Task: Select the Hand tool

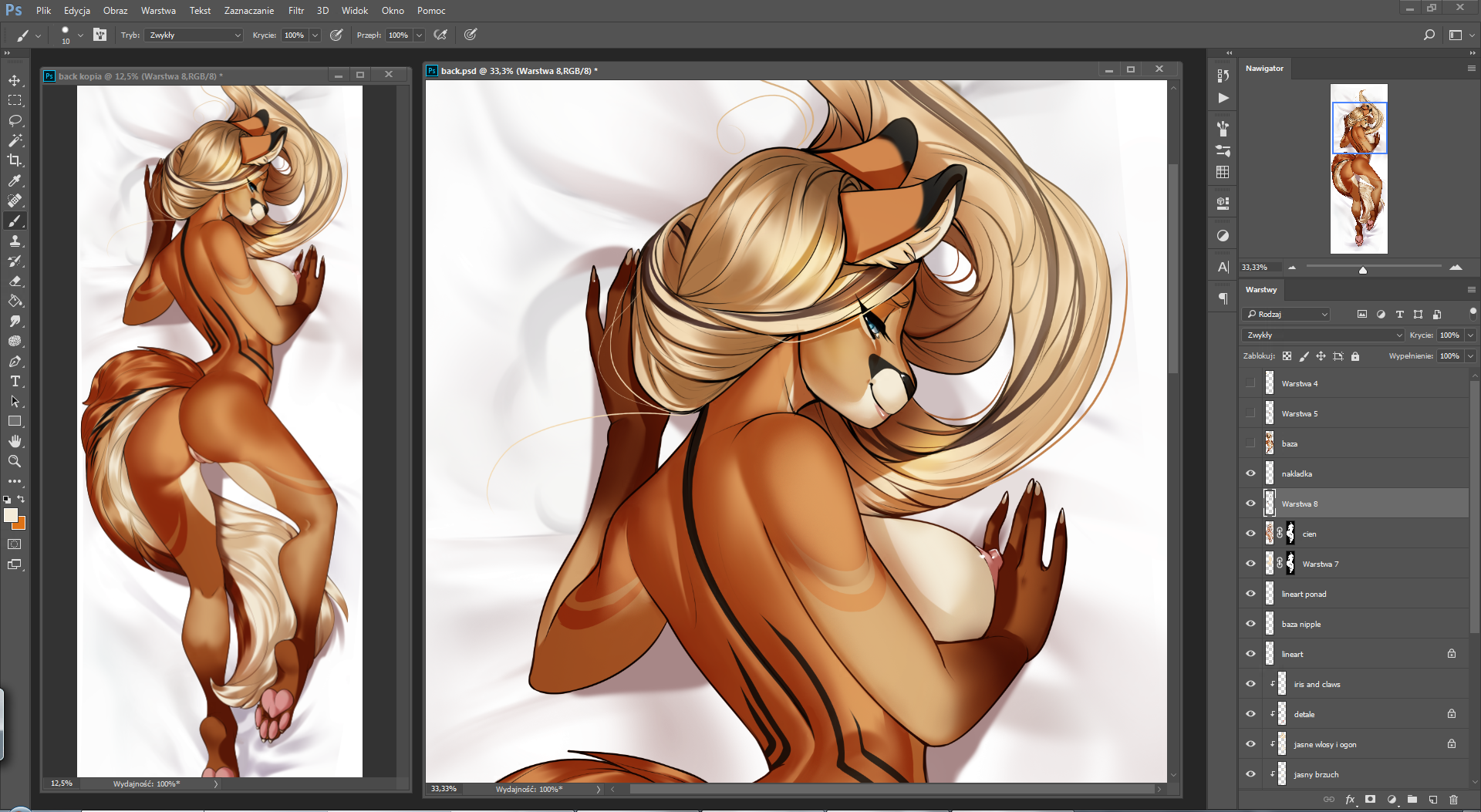Action: pos(15,441)
